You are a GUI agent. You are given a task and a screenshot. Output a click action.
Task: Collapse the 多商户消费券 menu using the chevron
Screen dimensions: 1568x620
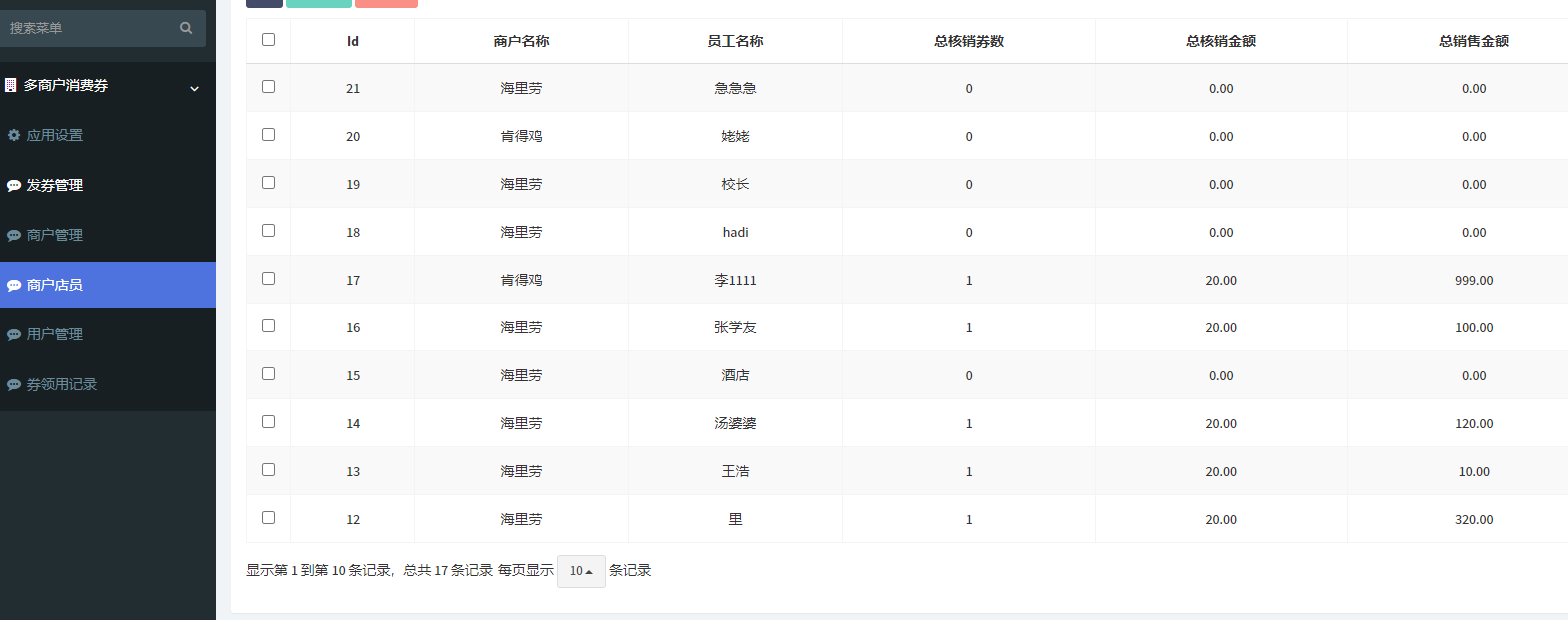(194, 88)
